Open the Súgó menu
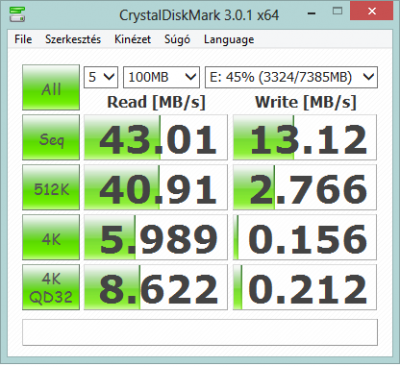400x366 pixels. pyautogui.click(x=177, y=39)
